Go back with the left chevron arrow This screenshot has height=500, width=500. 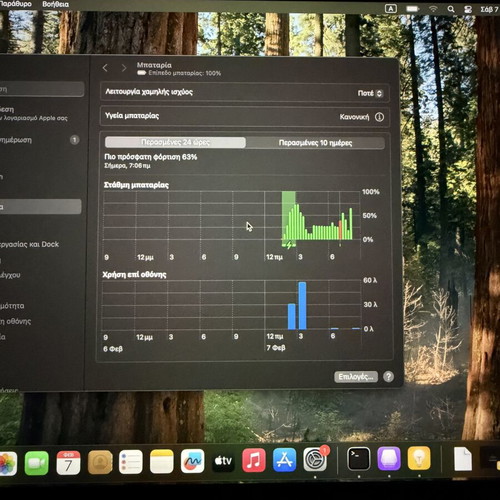[x=105, y=68]
